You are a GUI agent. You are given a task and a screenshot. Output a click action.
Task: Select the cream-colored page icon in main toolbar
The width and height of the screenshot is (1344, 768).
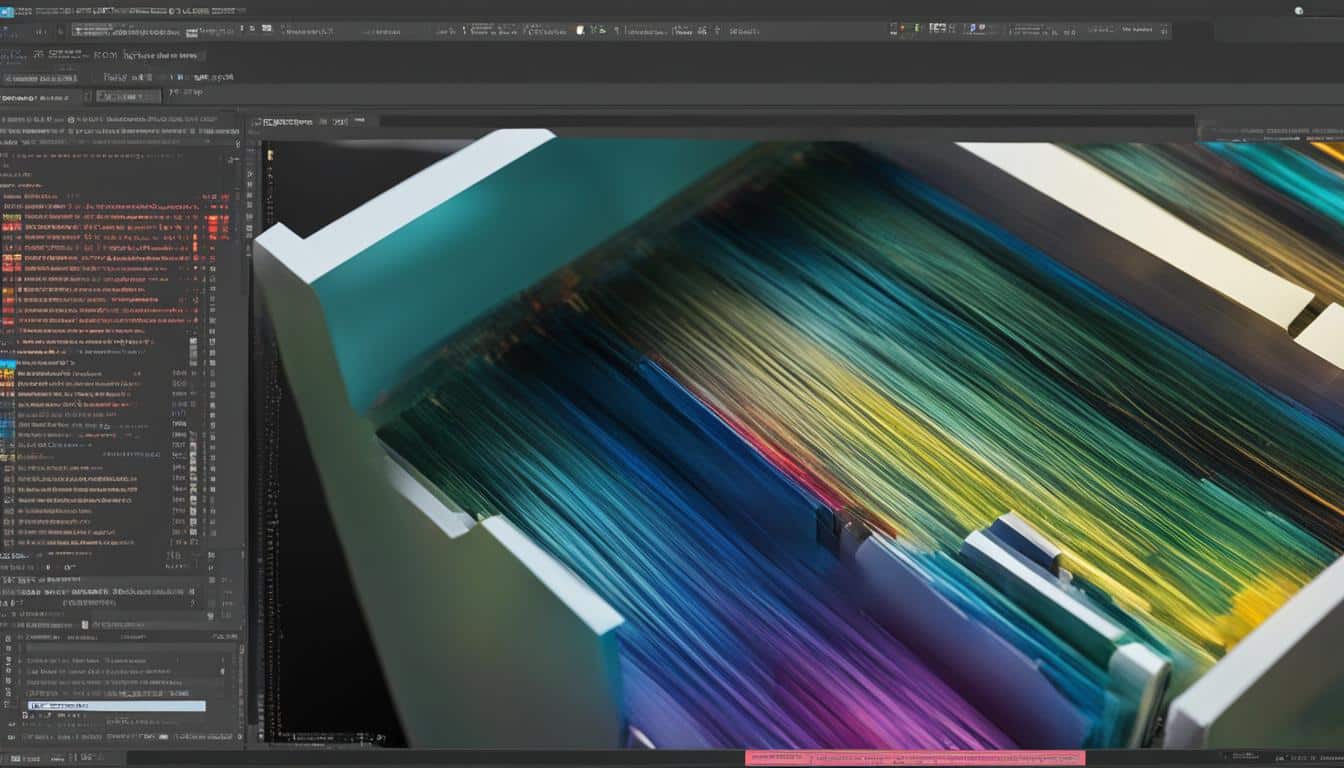pyautogui.click(x=580, y=31)
